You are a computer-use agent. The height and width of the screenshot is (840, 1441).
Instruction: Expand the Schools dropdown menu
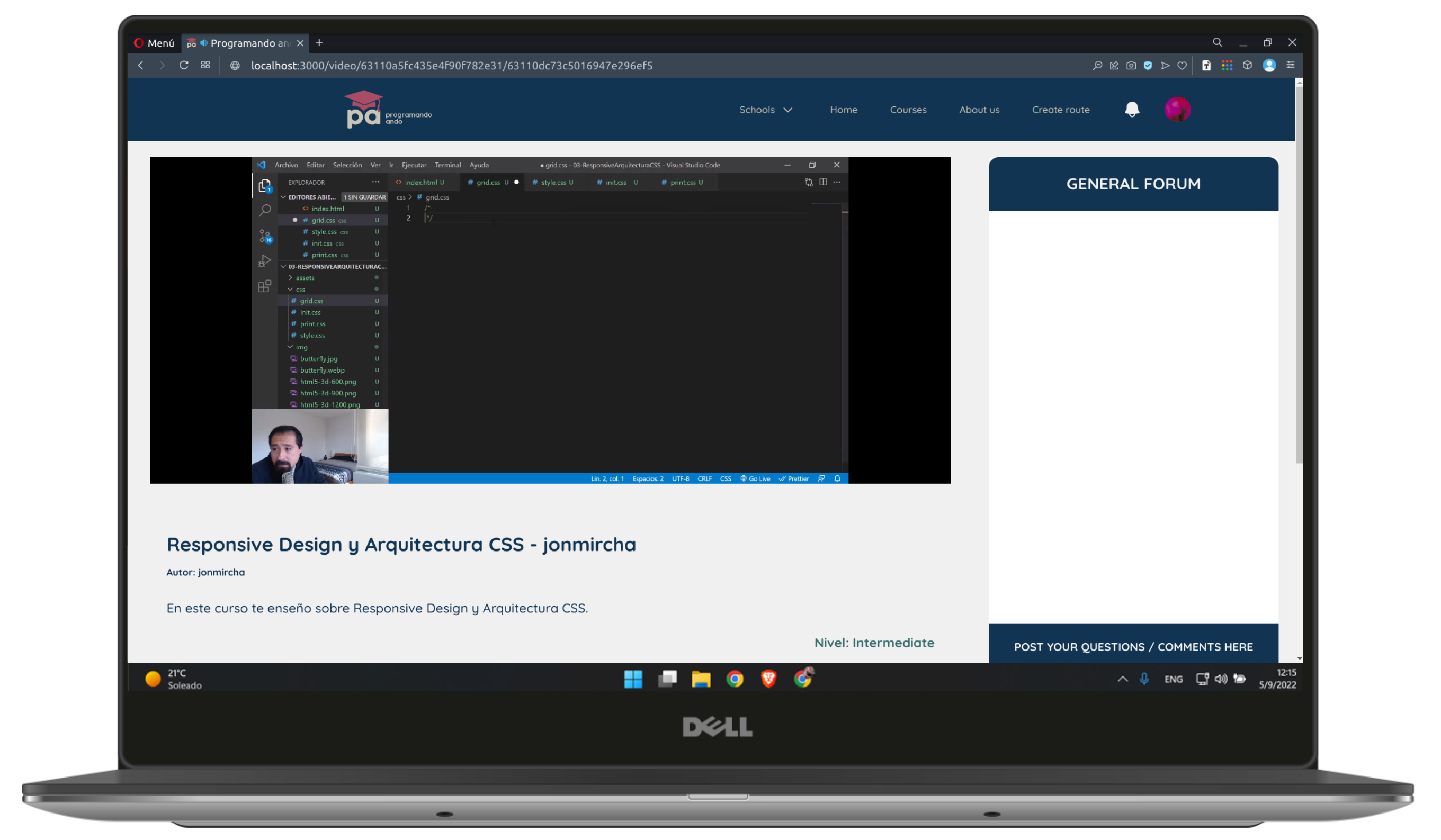tap(766, 110)
